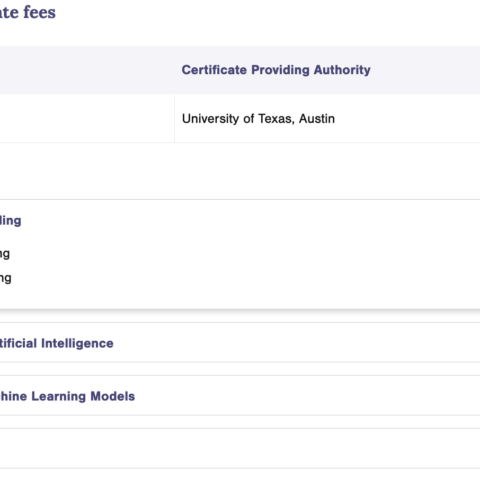The width and height of the screenshot is (480, 480).
Task: Click the word "Authority" in the table header
Action: (x=342, y=70)
